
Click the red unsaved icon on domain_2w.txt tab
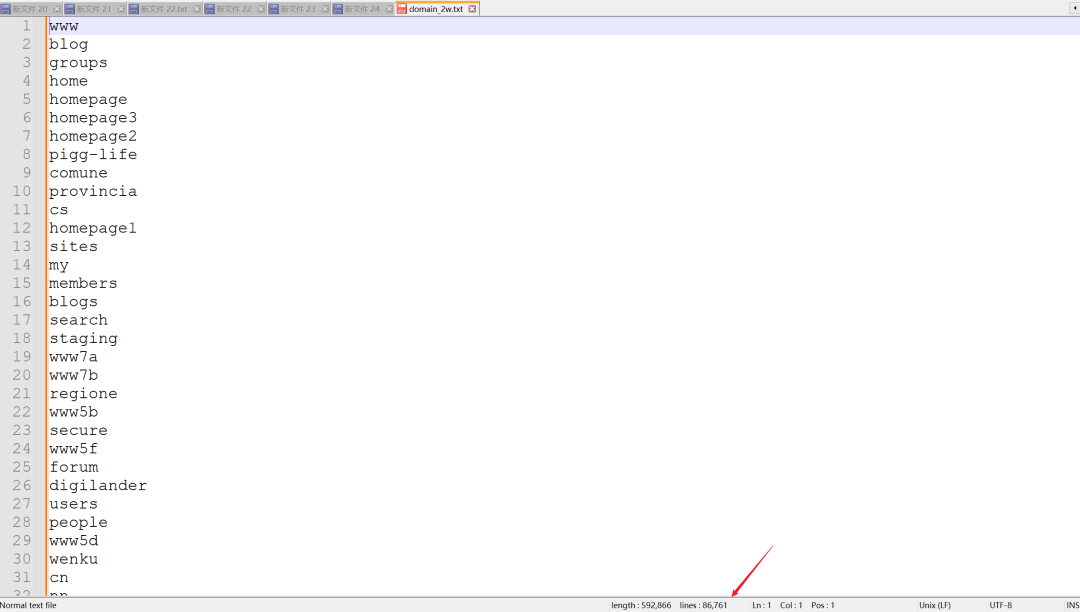pos(402,9)
